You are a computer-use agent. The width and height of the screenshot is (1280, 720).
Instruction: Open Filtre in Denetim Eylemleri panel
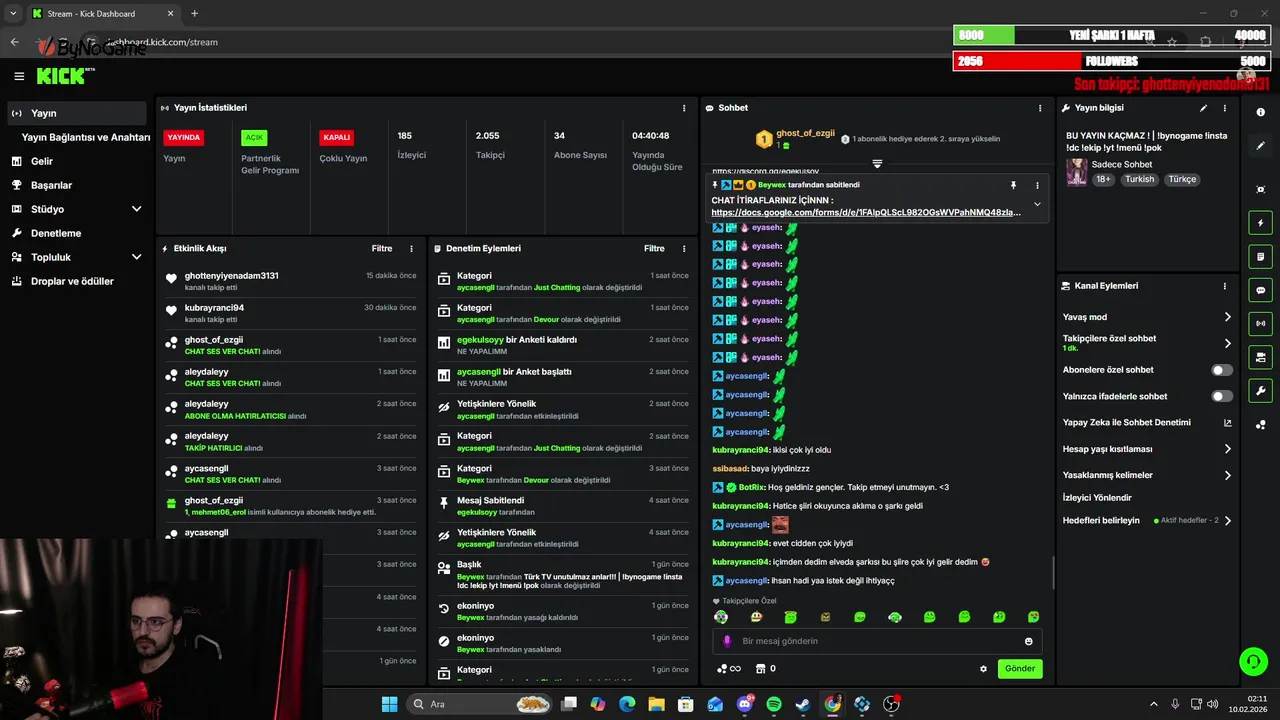pyautogui.click(x=654, y=249)
